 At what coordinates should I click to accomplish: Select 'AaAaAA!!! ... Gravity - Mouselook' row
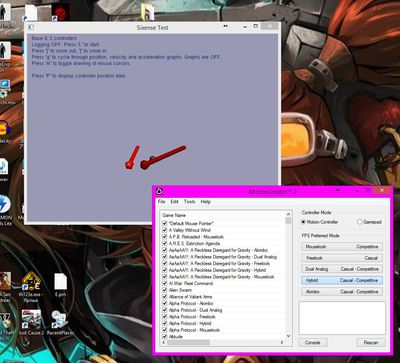(221, 277)
